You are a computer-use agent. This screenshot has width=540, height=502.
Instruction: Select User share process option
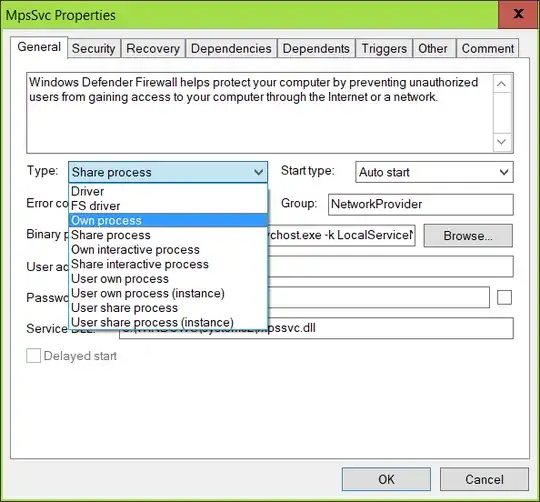(168, 308)
